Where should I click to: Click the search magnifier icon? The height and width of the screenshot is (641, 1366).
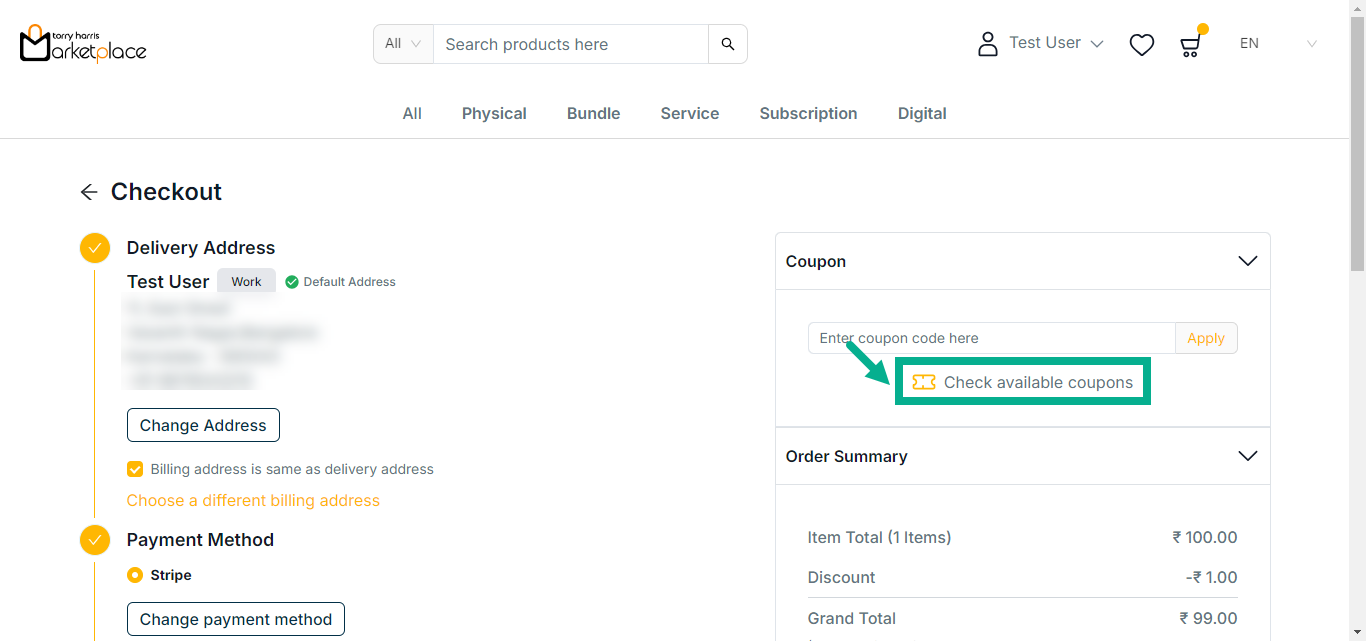click(x=727, y=44)
